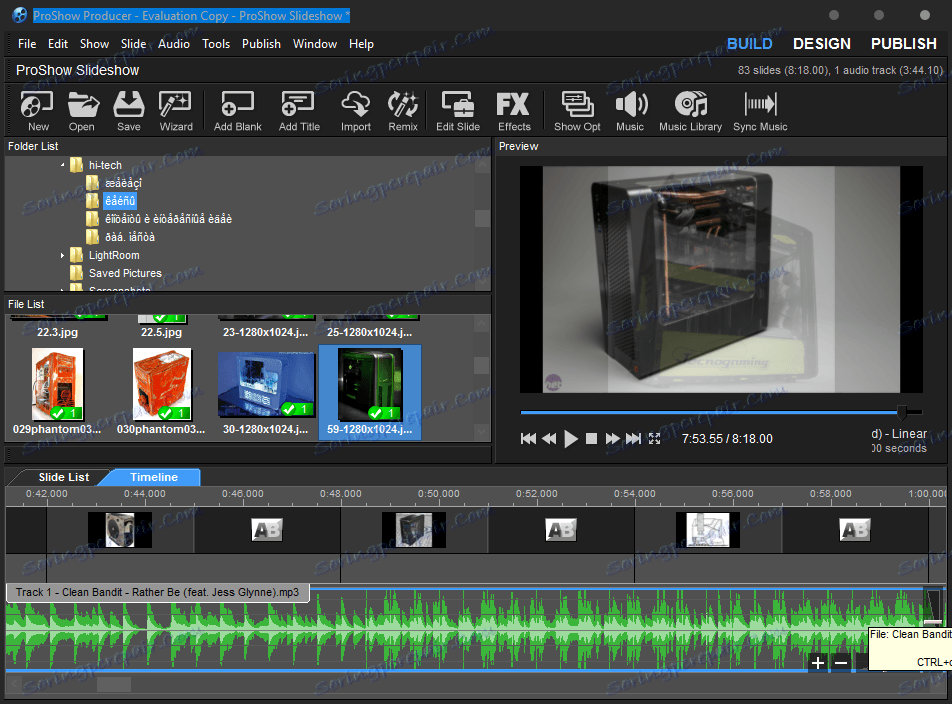Switch to the PUBLISH workspace
The width and height of the screenshot is (952, 704).
tap(903, 44)
